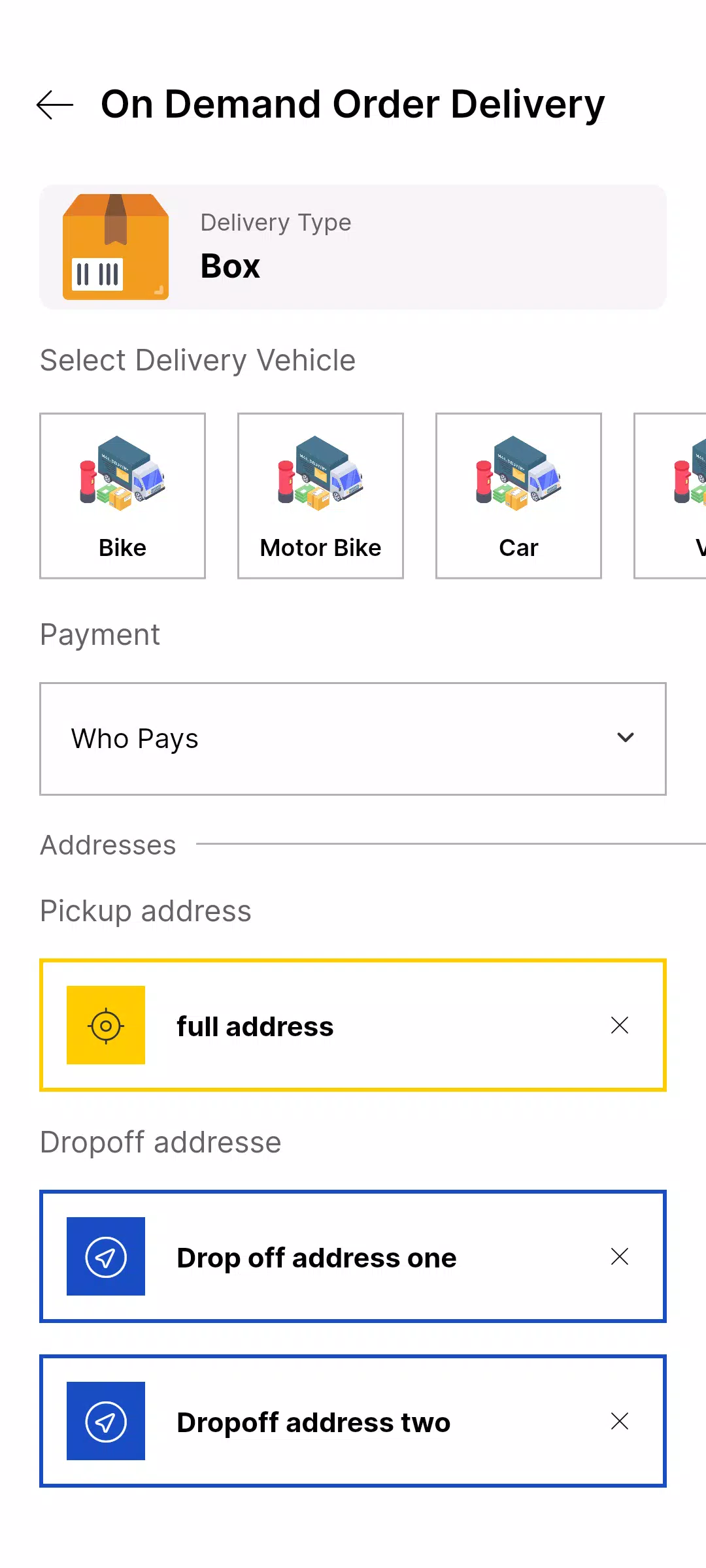Expand payment options using chevron arrow

(x=626, y=738)
